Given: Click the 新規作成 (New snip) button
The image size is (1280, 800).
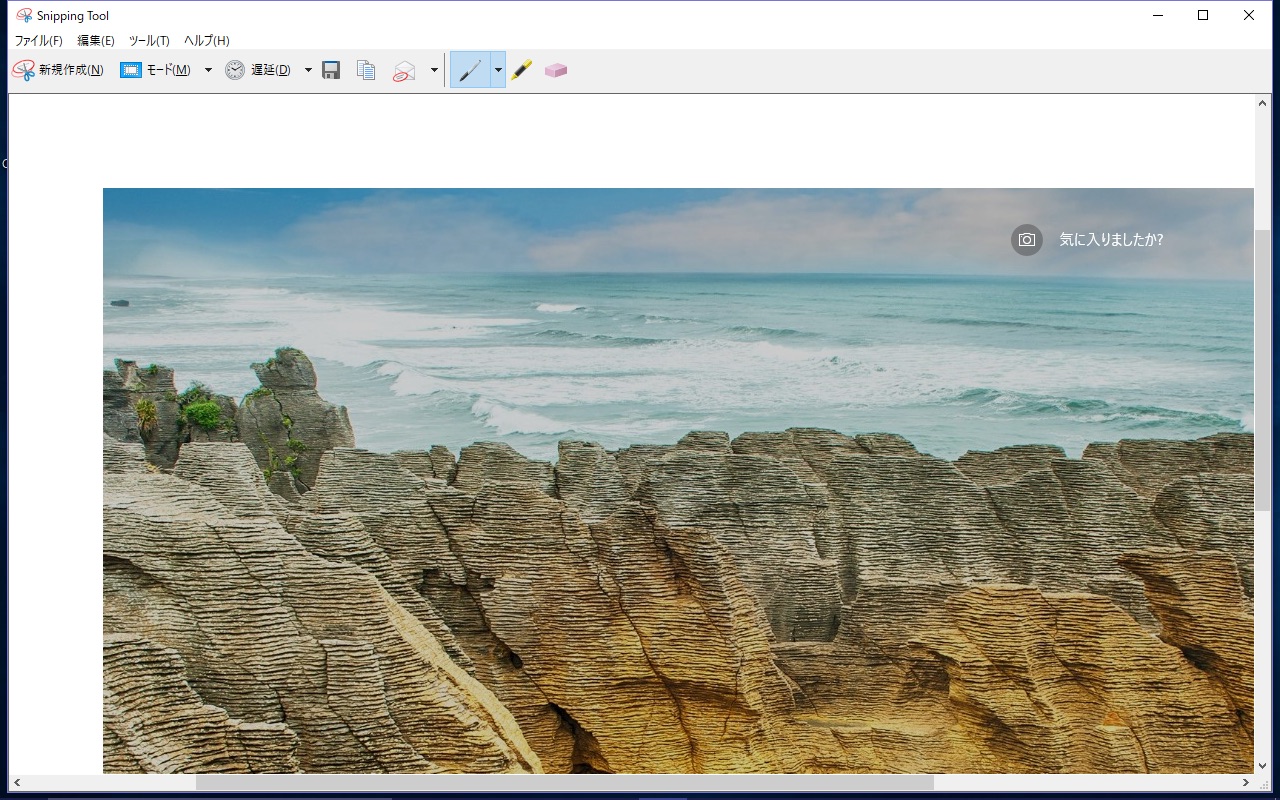Looking at the screenshot, I should coord(58,70).
